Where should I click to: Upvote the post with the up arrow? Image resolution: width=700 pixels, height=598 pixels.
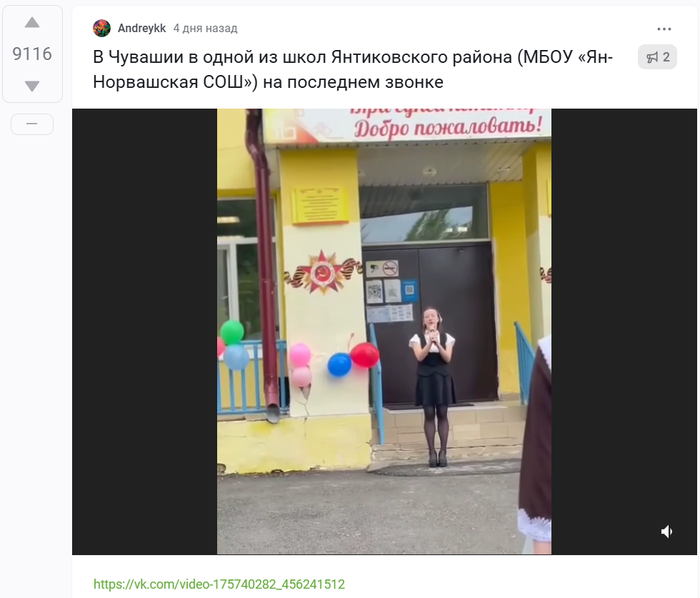coord(32,23)
